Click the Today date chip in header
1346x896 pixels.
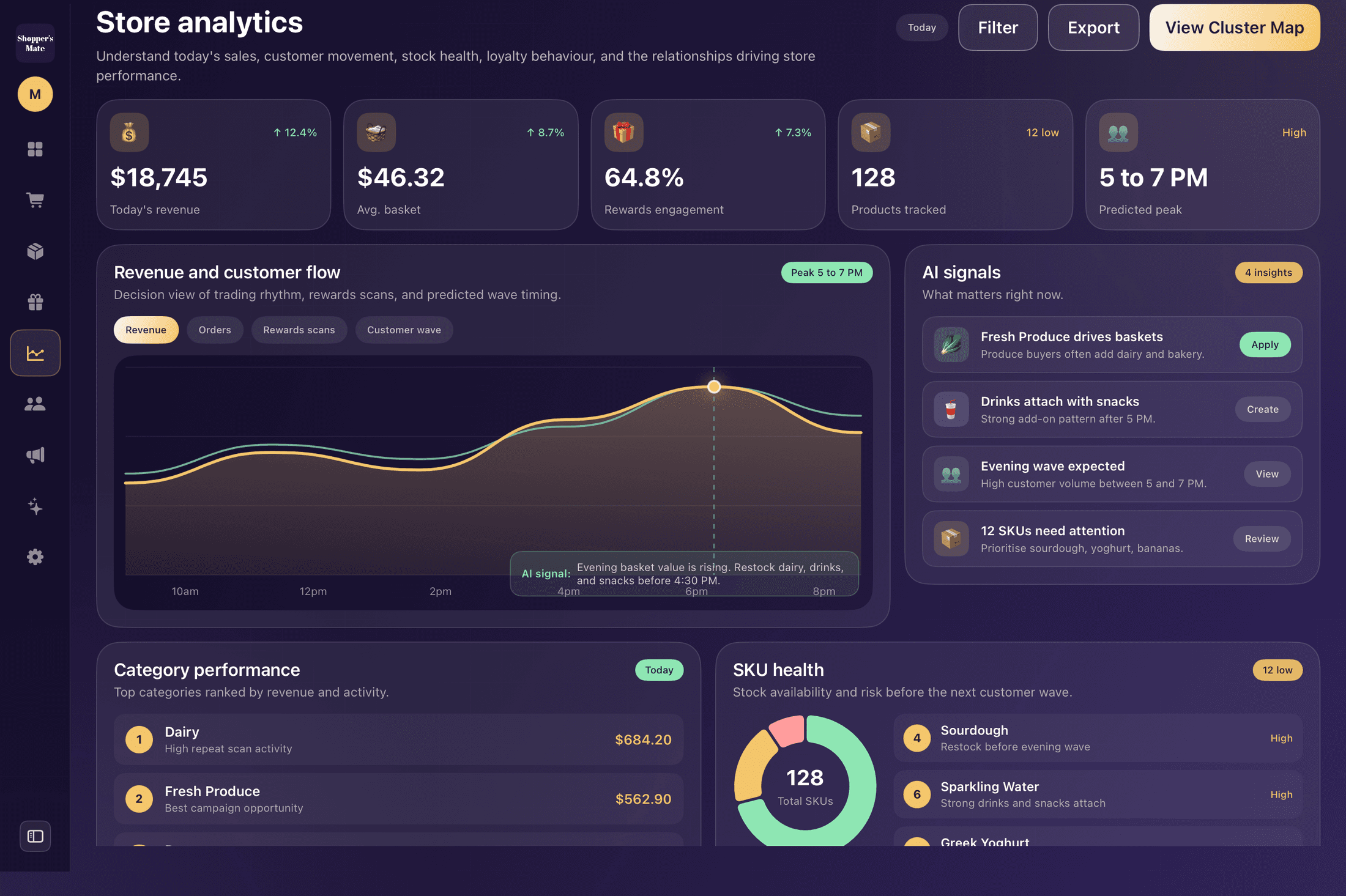click(x=922, y=28)
